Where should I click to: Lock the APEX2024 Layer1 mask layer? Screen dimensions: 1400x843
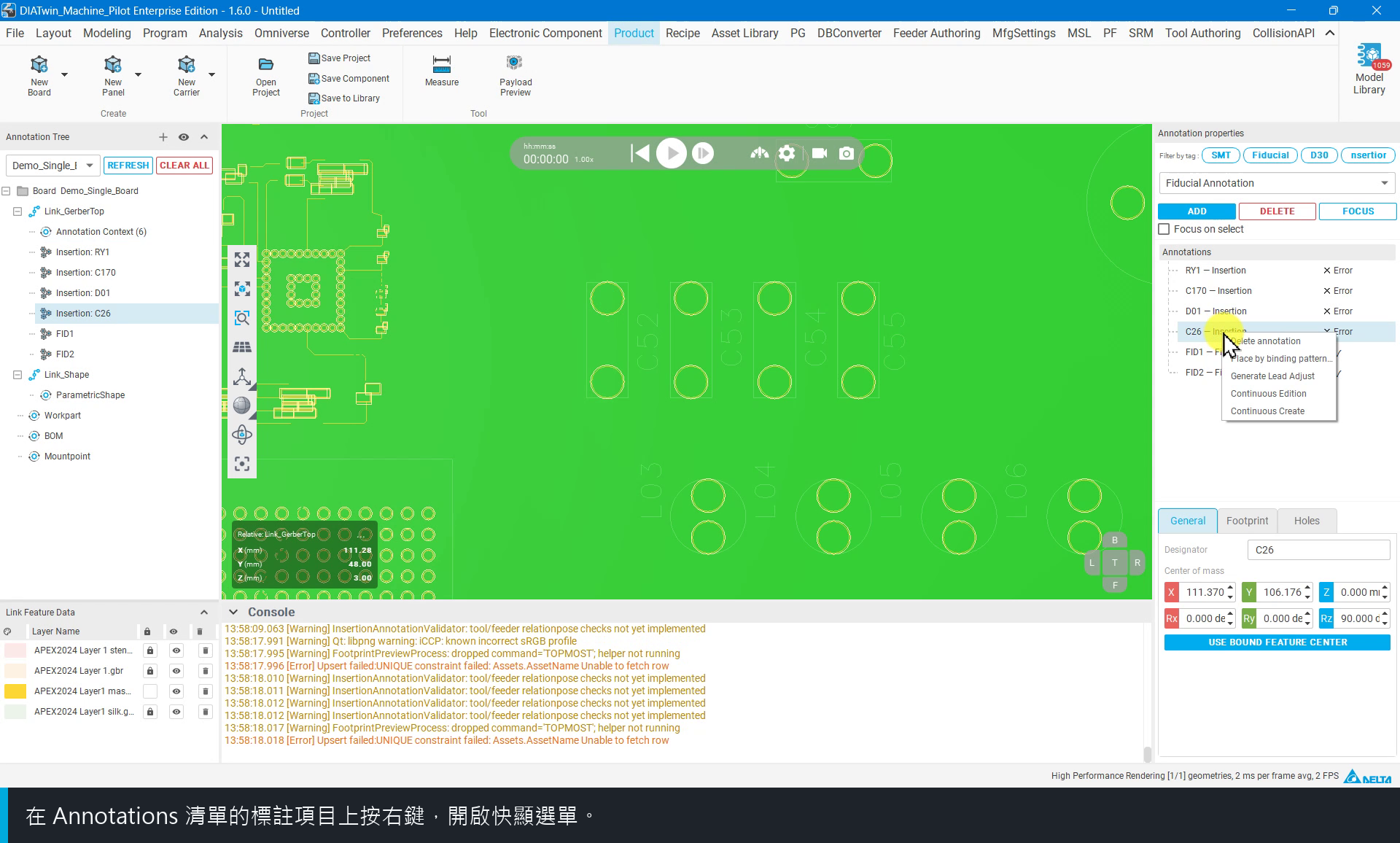click(150, 691)
